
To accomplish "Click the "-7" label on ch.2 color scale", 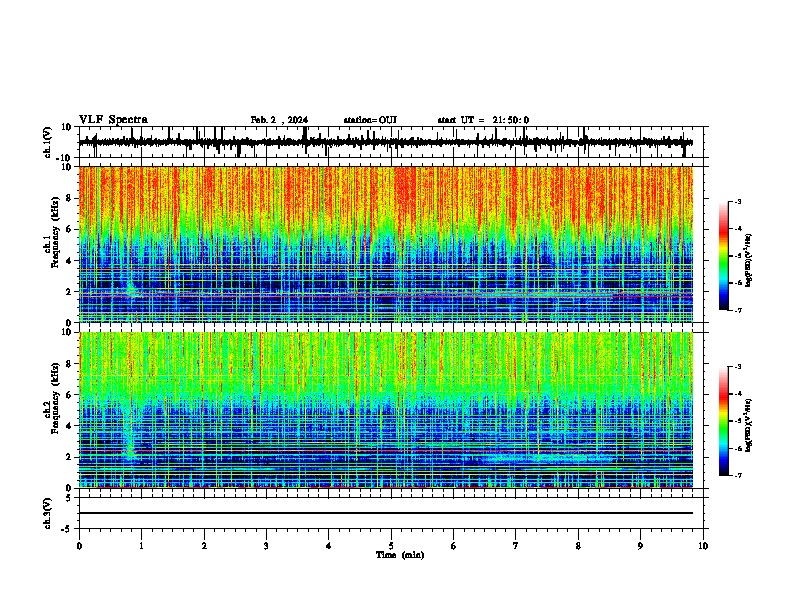I will [x=738, y=476].
